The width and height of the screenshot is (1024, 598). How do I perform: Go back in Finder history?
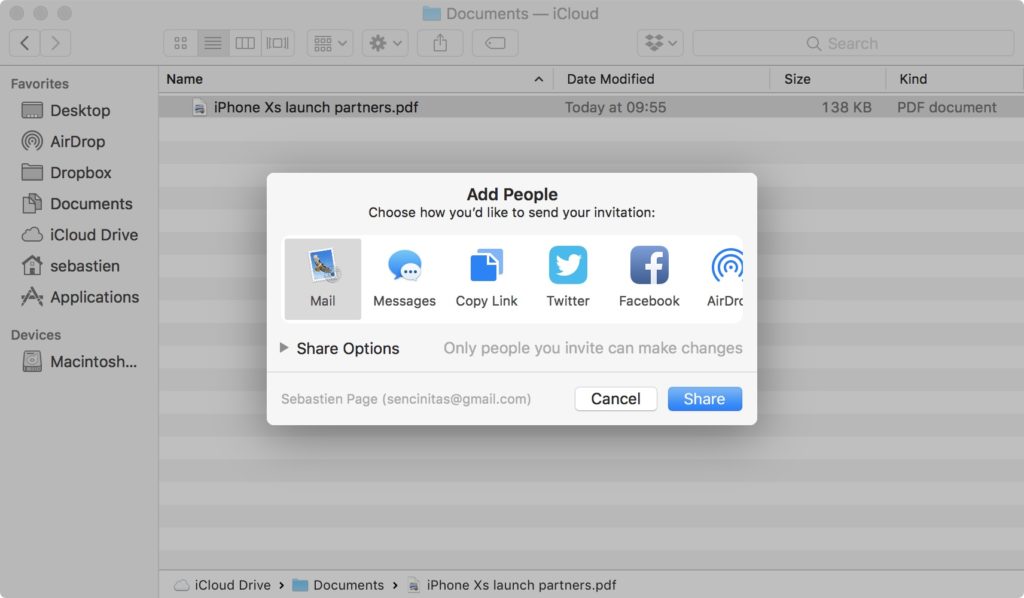point(25,43)
